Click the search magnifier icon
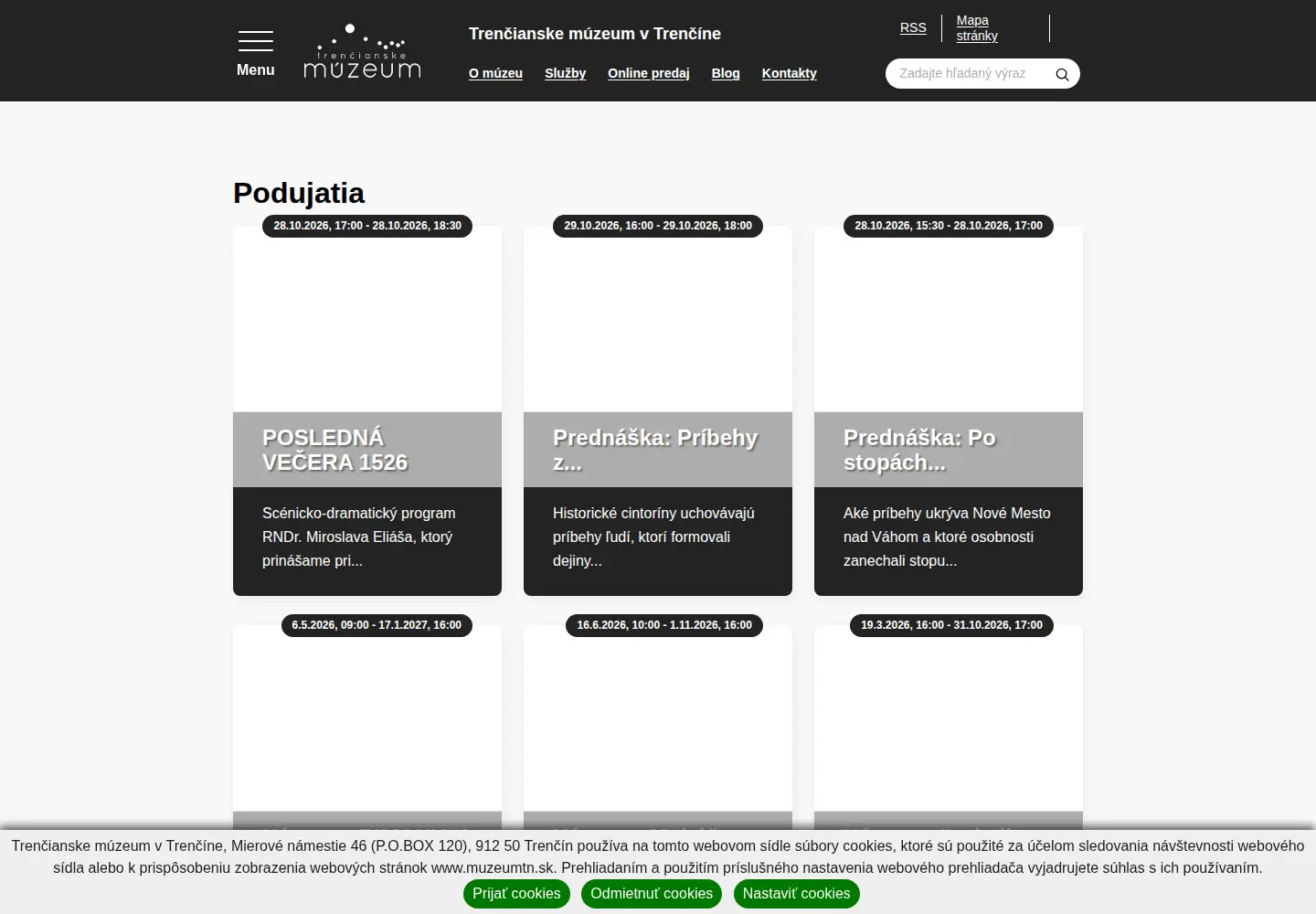 pos(1062,74)
